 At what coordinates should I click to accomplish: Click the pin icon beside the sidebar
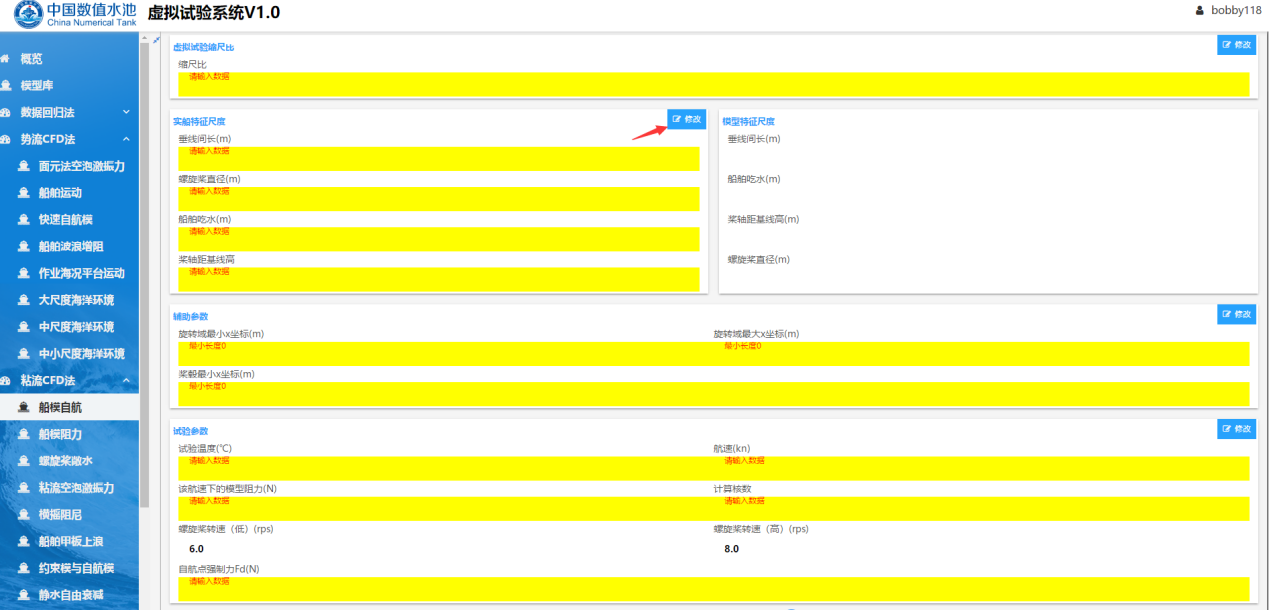(156, 40)
